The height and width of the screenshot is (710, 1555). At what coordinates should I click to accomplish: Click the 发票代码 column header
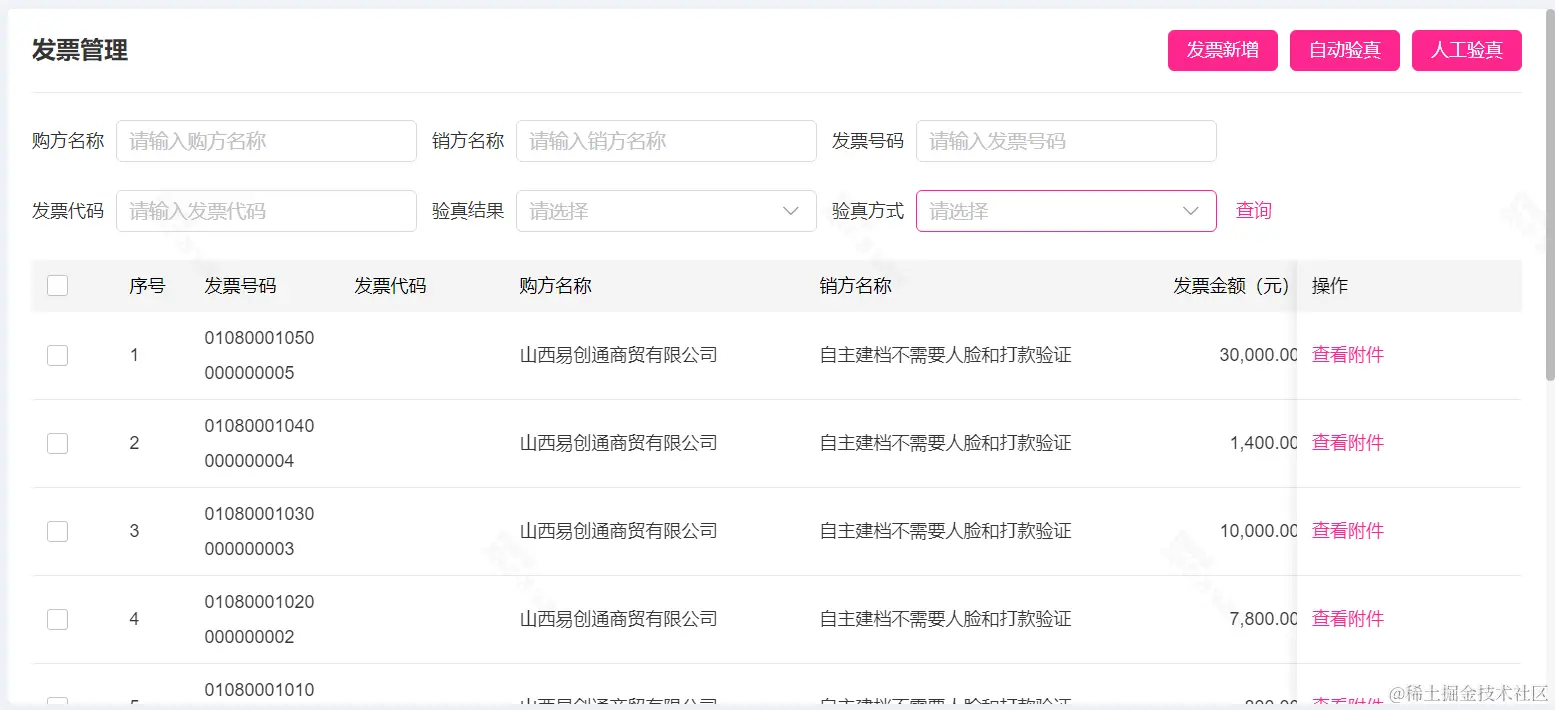391,286
